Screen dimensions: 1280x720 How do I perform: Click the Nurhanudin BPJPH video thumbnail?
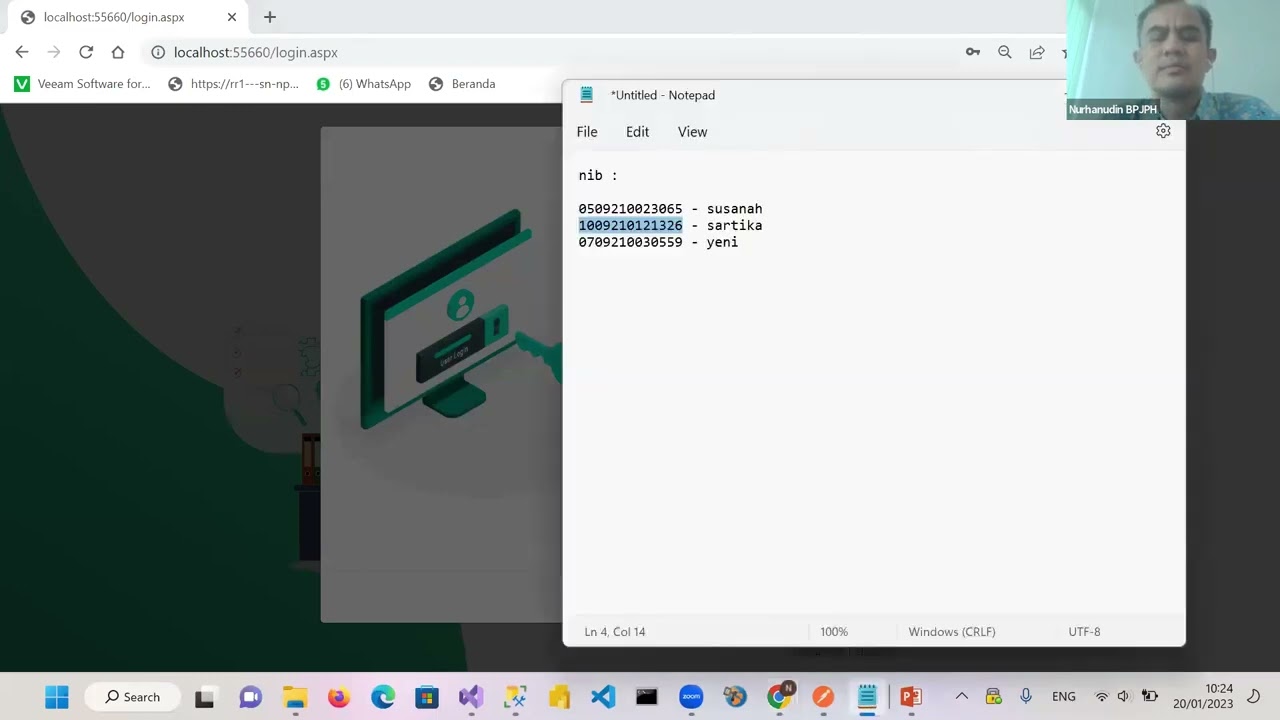[1173, 60]
